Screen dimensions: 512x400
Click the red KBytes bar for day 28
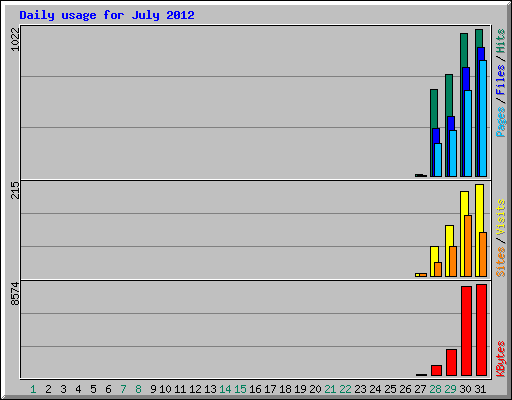point(436,370)
